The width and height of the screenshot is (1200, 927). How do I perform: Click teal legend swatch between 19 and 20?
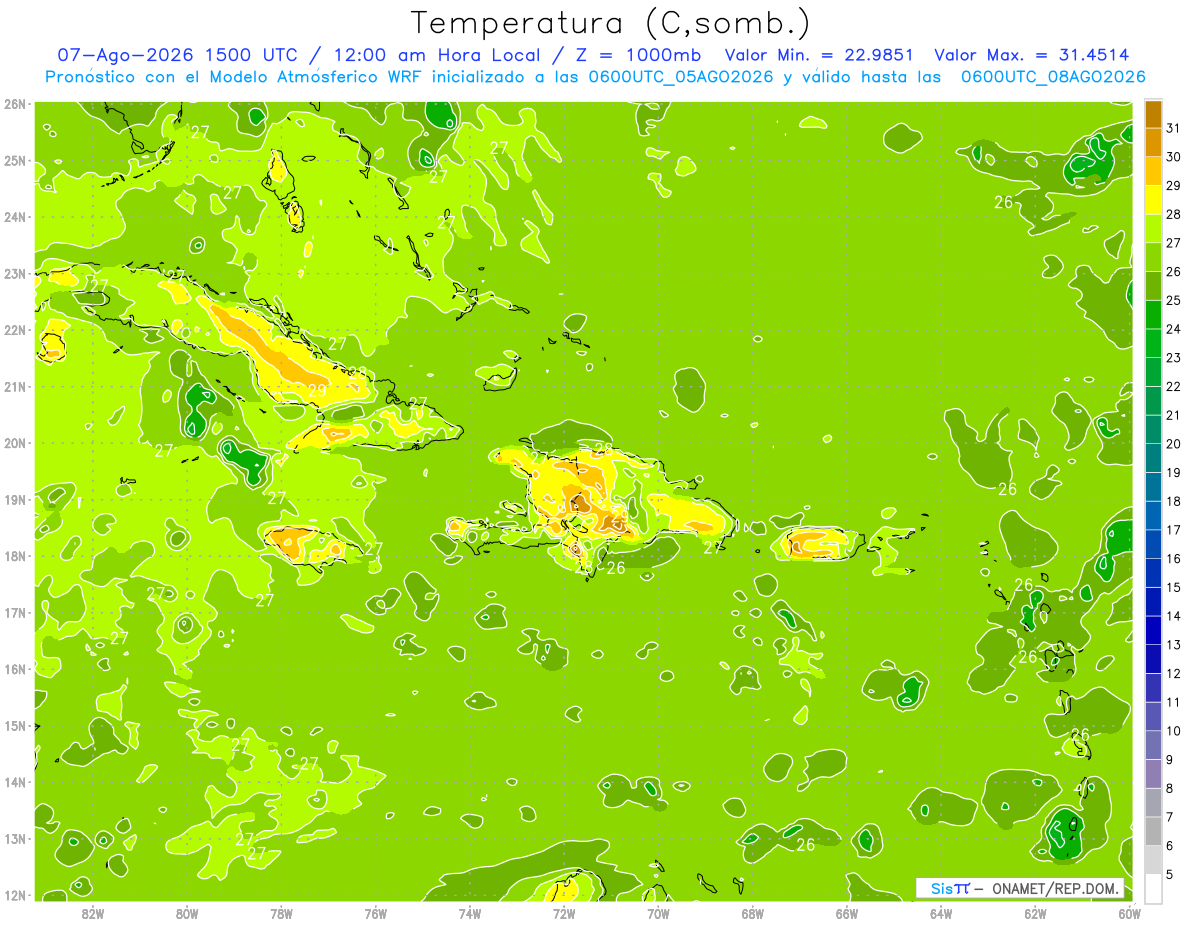1153,458
